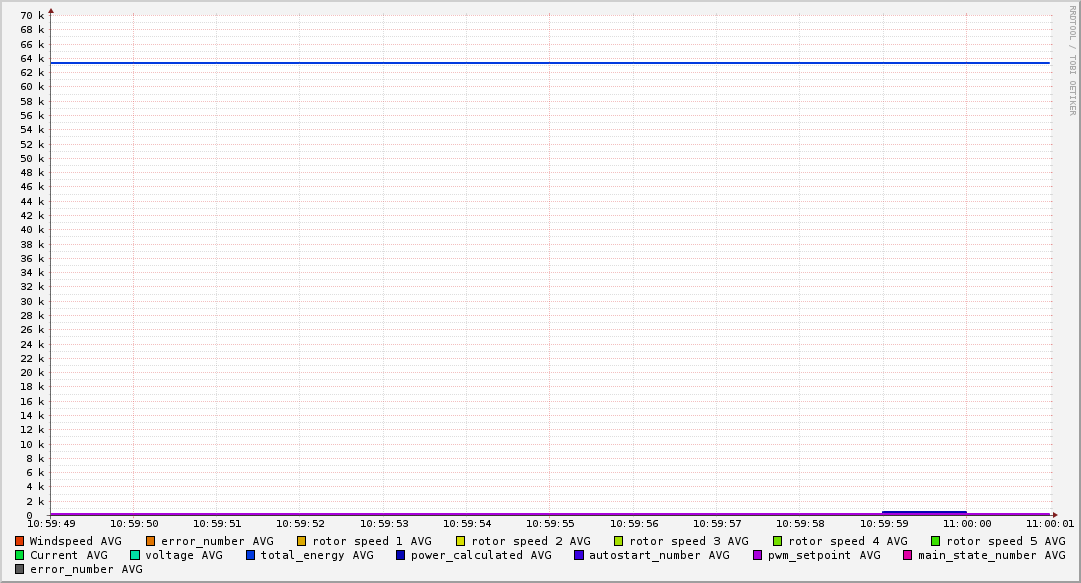
Task: Click the green Current AVG color swatch
Action: pos(19,555)
